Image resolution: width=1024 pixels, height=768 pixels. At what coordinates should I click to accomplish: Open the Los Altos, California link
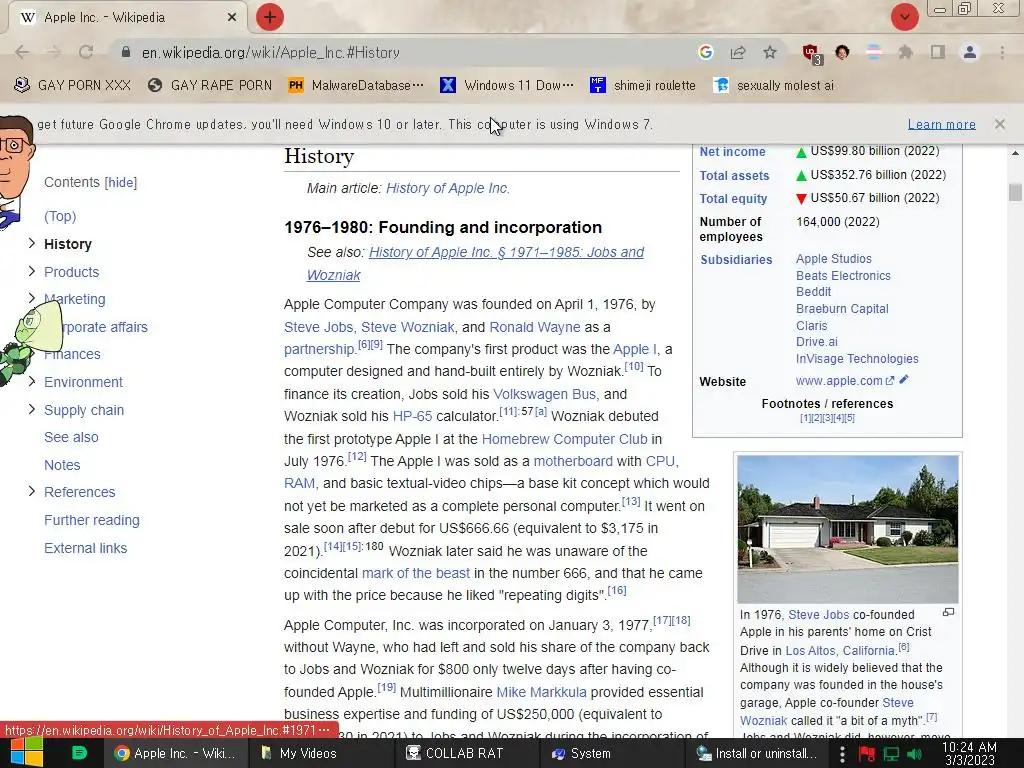tap(840, 651)
